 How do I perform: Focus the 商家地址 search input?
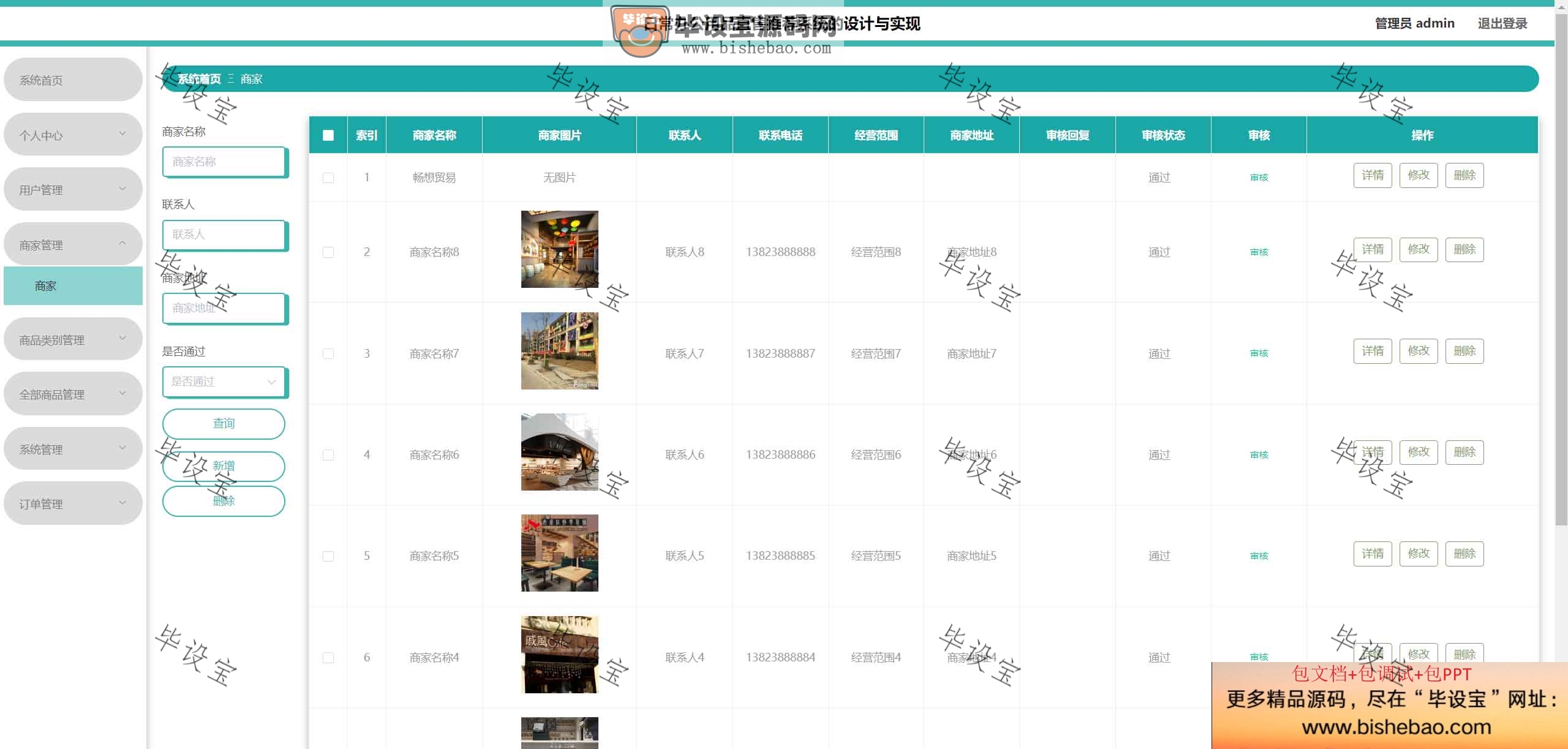coord(224,308)
